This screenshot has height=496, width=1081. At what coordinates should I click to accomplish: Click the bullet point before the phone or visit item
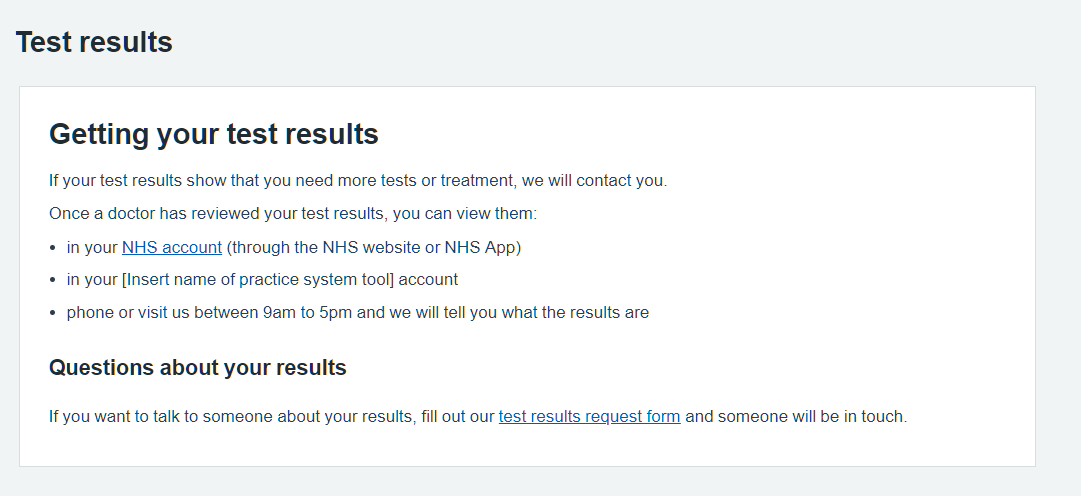(x=53, y=313)
